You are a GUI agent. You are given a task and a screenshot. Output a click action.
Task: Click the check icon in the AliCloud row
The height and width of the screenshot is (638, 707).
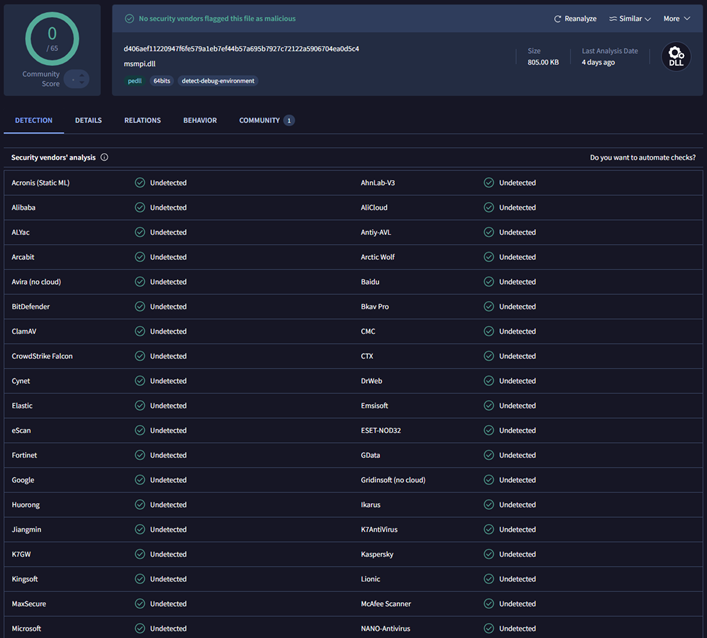tap(489, 207)
